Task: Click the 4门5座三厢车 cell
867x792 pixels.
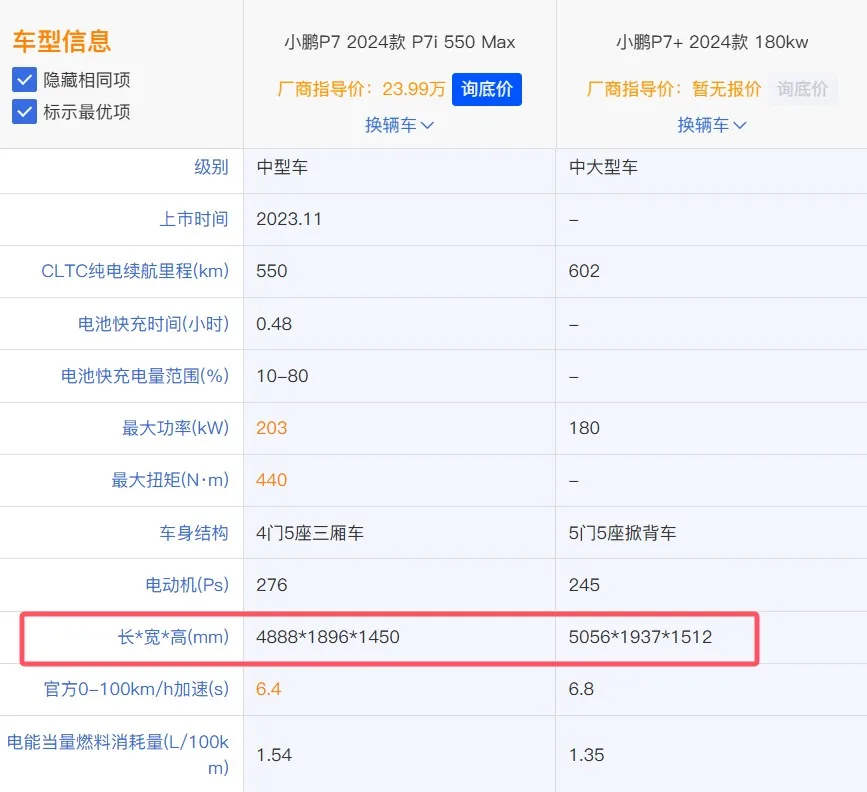Action: 310,533
